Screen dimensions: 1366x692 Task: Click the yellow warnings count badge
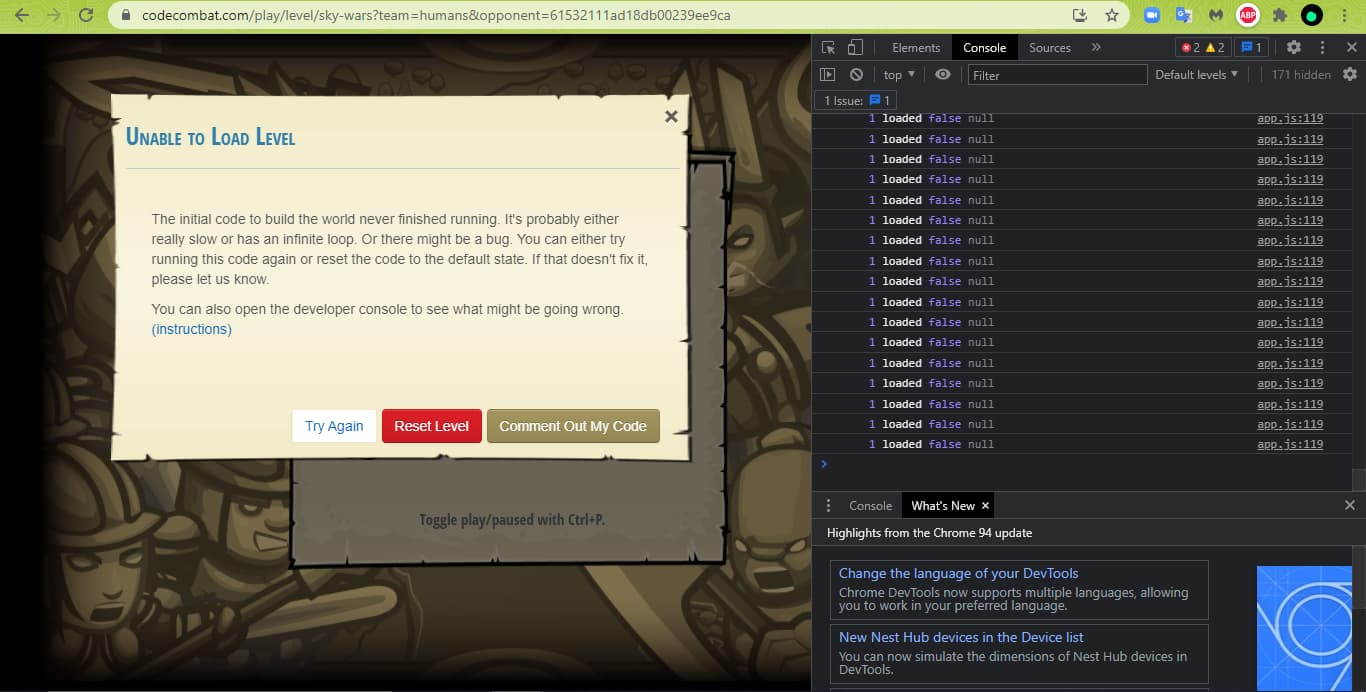1215,47
